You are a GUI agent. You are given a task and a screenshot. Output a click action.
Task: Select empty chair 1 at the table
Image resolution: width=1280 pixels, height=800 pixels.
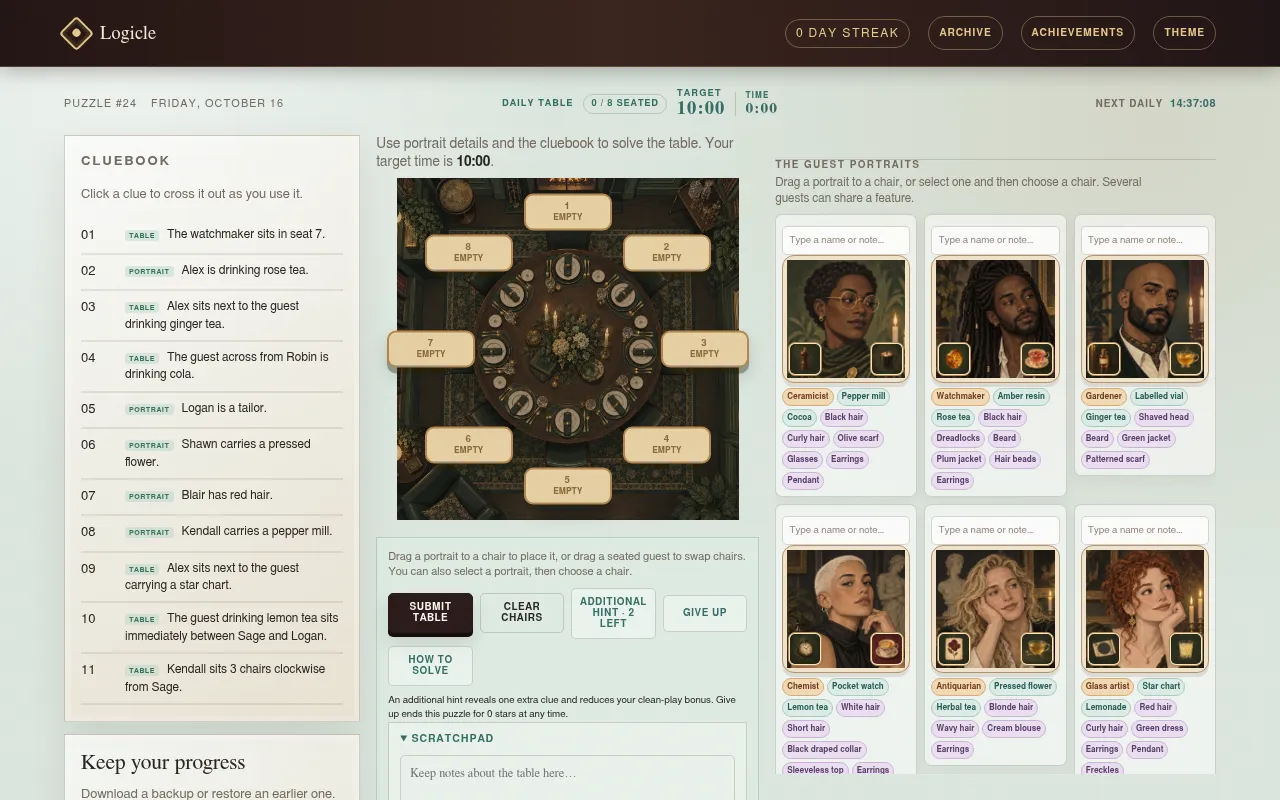point(568,212)
